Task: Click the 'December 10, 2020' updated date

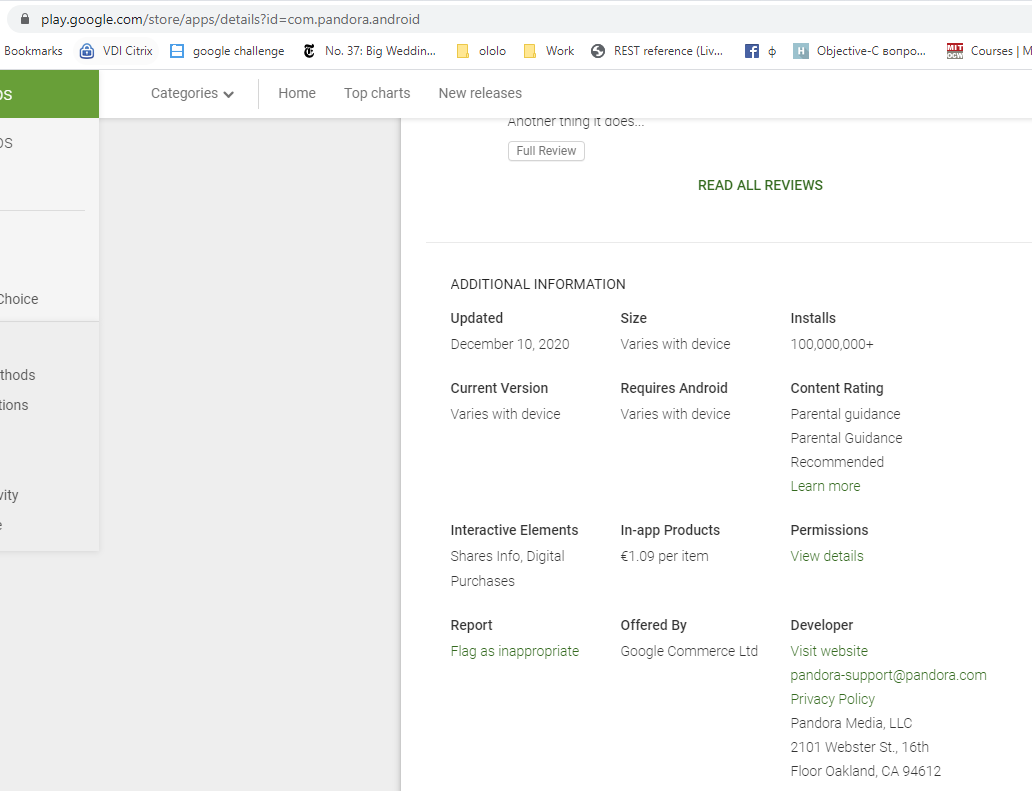Action: (510, 344)
